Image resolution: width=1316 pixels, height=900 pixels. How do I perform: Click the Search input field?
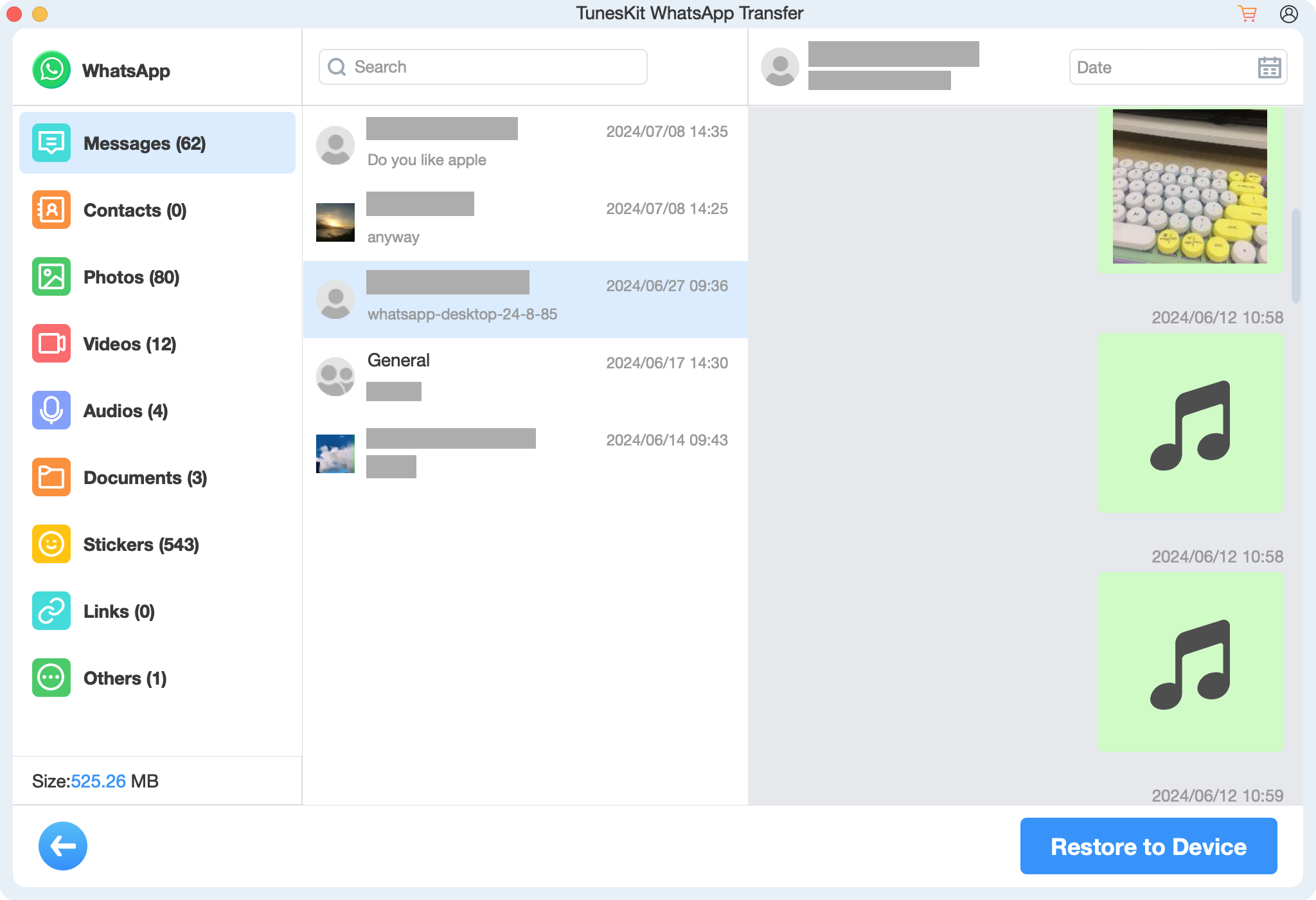[x=484, y=67]
